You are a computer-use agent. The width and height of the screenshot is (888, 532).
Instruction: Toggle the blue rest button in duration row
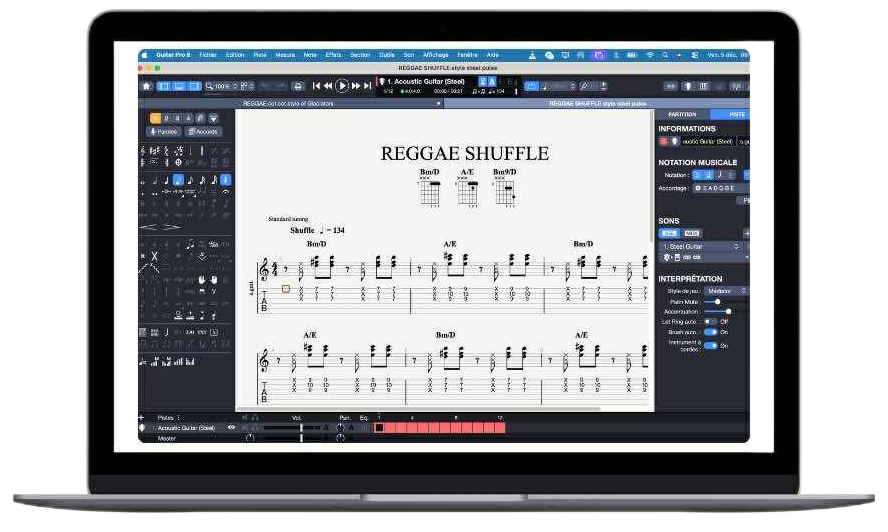click(x=225, y=180)
